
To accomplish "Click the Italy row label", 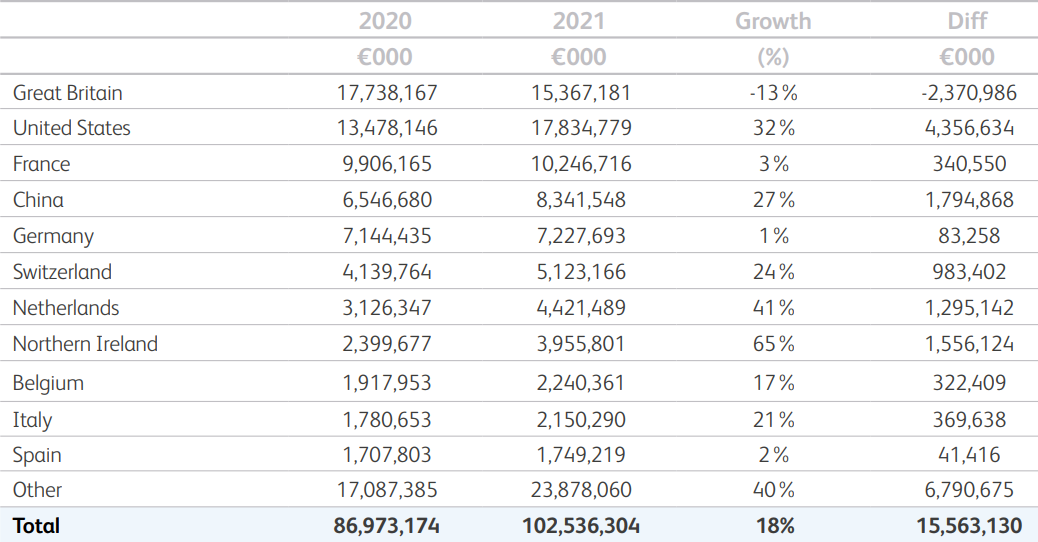I will [32, 420].
